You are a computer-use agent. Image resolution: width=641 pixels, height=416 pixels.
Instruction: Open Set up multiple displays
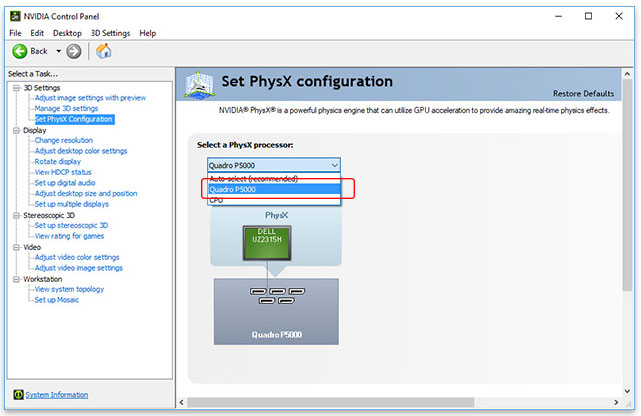coord(72,204)
